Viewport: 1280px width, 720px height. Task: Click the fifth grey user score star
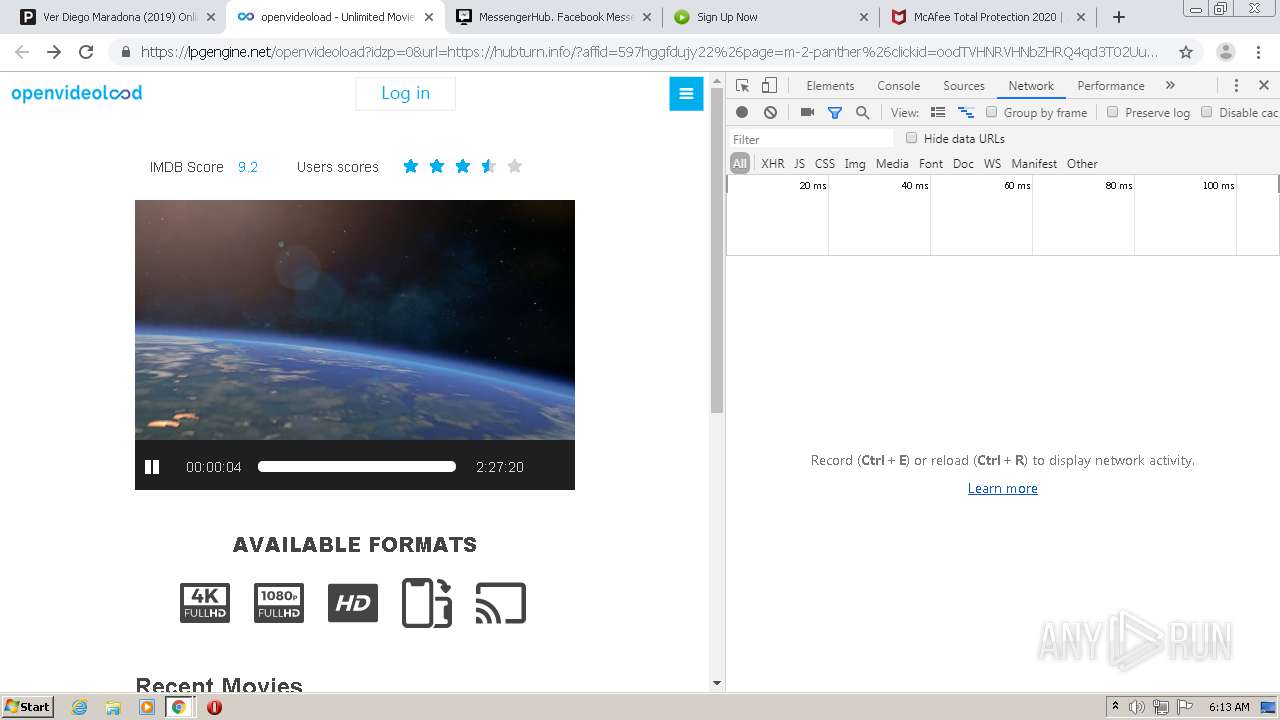[x=515, y=166]
